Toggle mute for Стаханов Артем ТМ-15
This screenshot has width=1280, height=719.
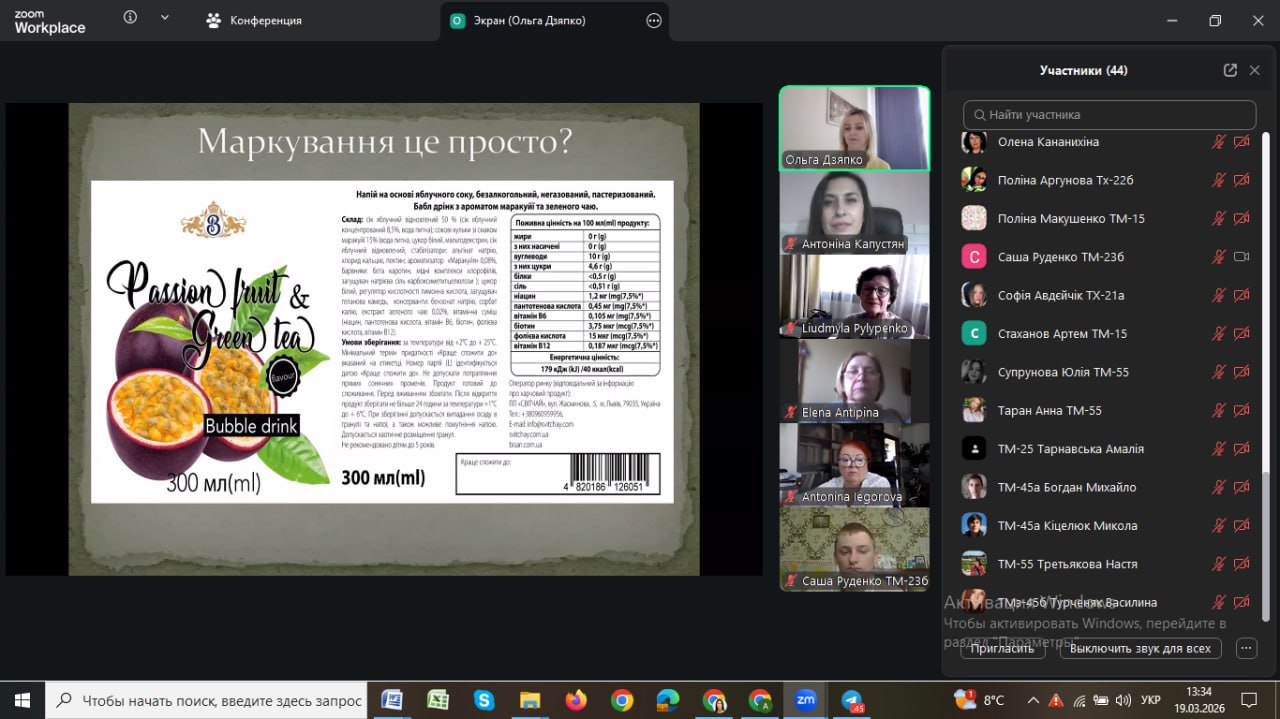pos(1218,334)
